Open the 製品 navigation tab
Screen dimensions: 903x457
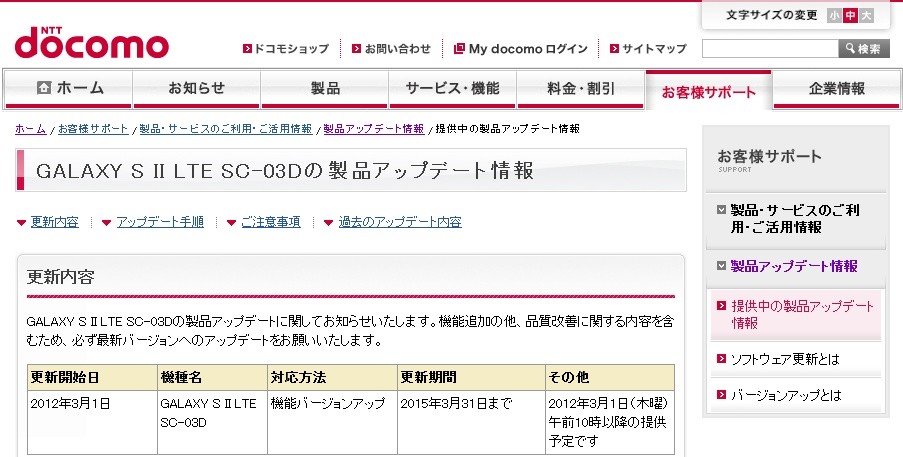point(325,89)
